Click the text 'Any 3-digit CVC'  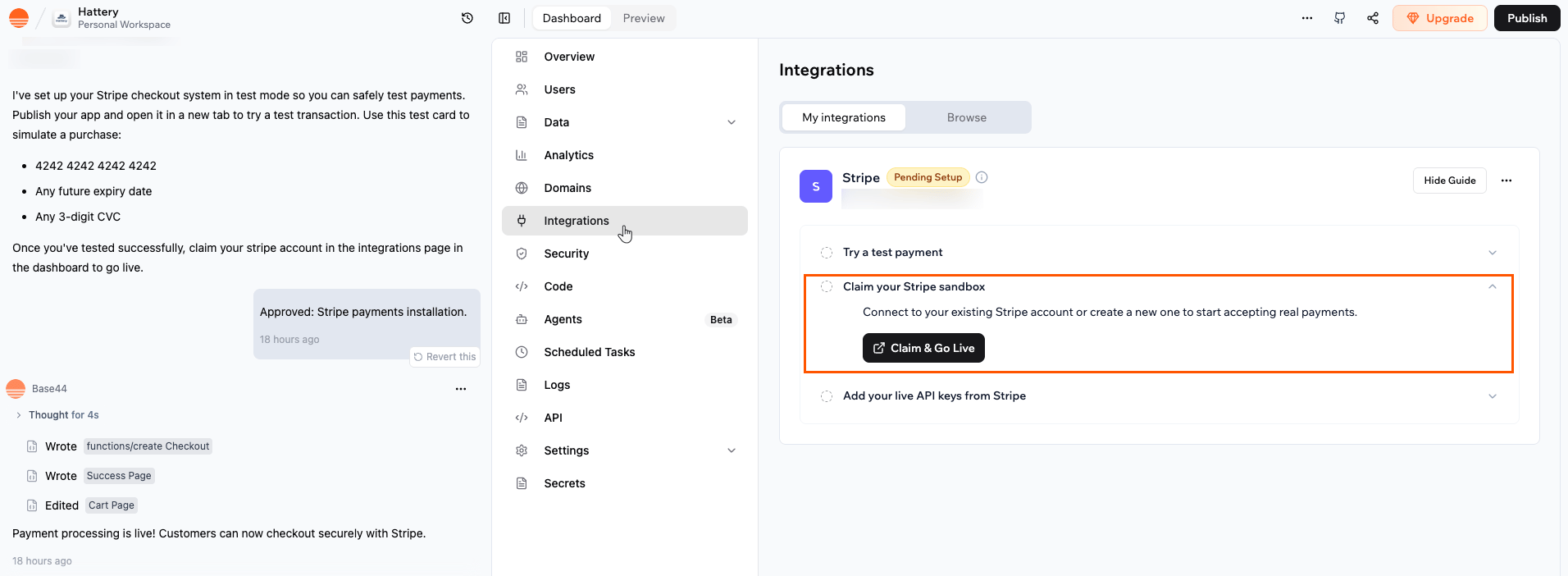[78, 217]
